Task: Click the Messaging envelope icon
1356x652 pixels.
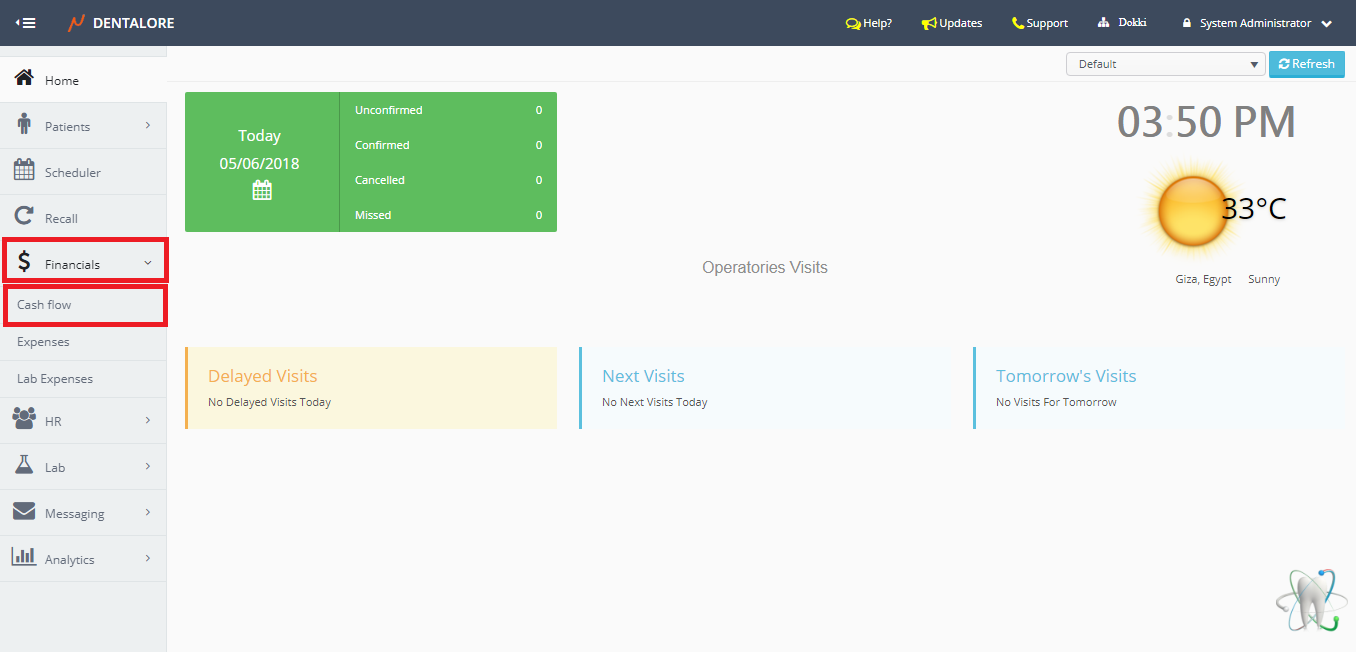Action: pyautogui.click(x=24, y=512)
